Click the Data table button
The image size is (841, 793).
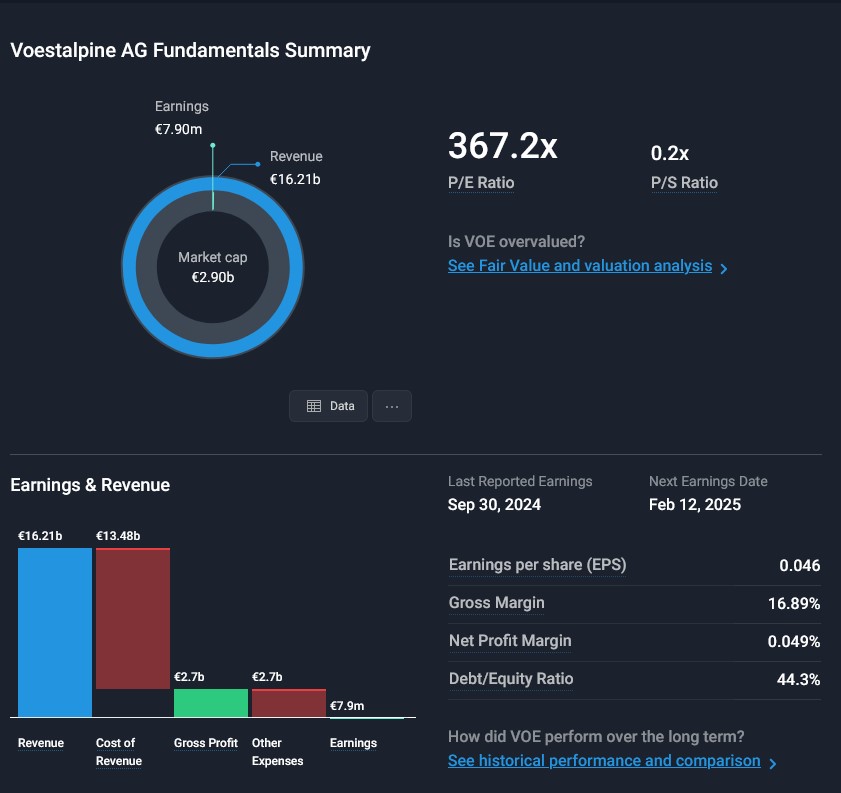coord(329,406)
